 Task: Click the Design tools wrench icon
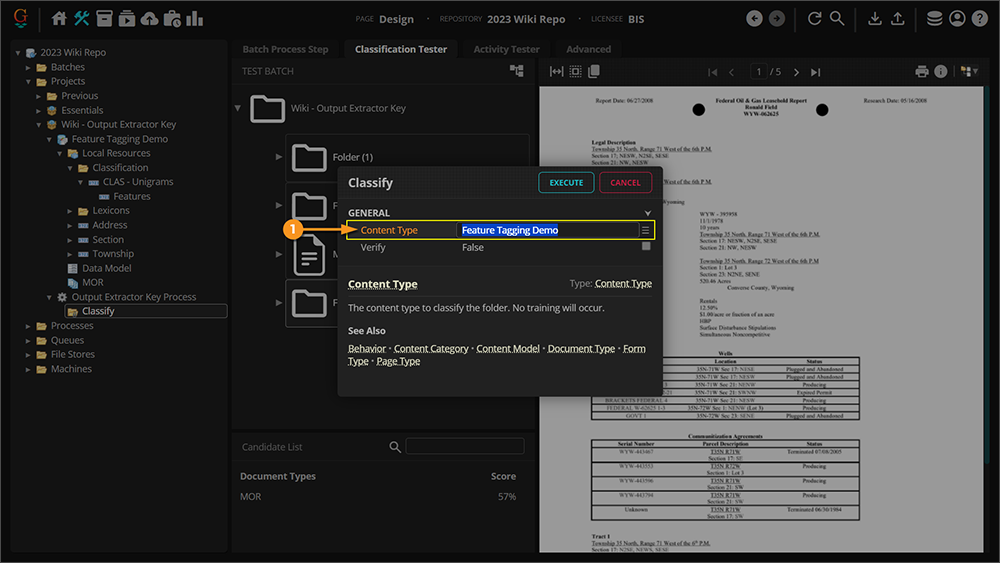click(x=82, y=19)
